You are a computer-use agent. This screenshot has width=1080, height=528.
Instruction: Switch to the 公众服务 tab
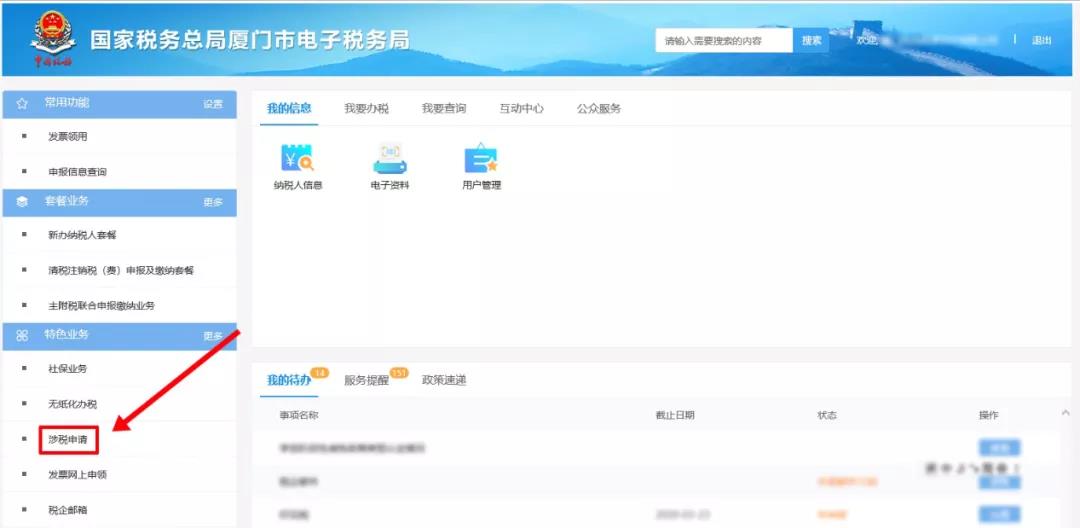click(x=599, y=109)
